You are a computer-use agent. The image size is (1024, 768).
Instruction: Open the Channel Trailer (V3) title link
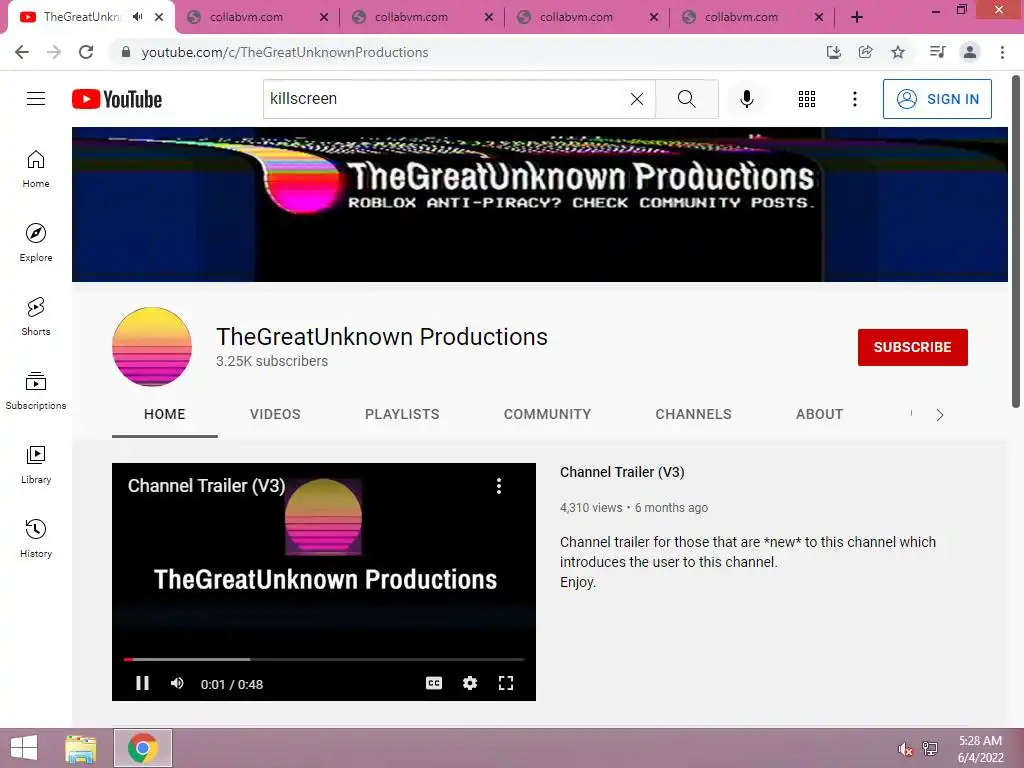coord(622,472)
